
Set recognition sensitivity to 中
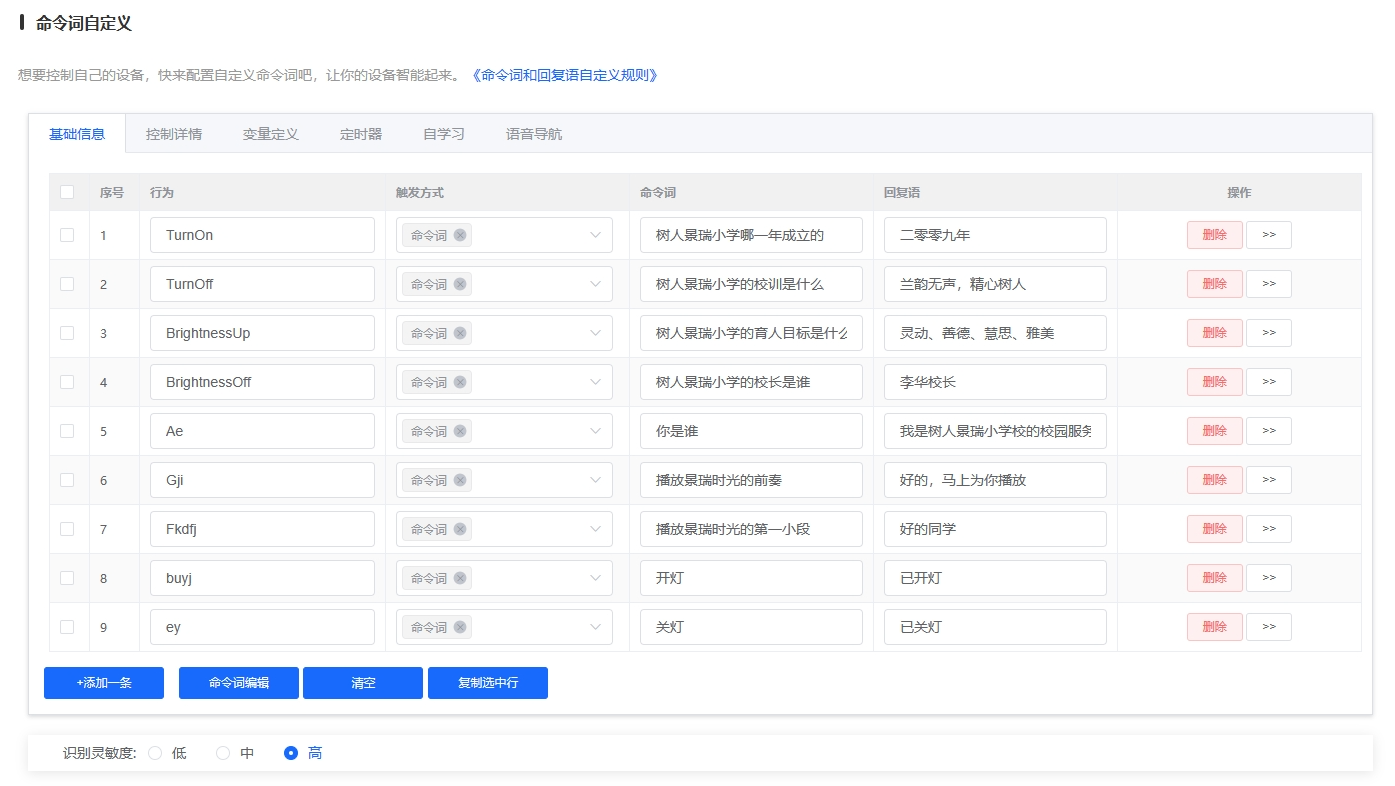pos(223,753)
